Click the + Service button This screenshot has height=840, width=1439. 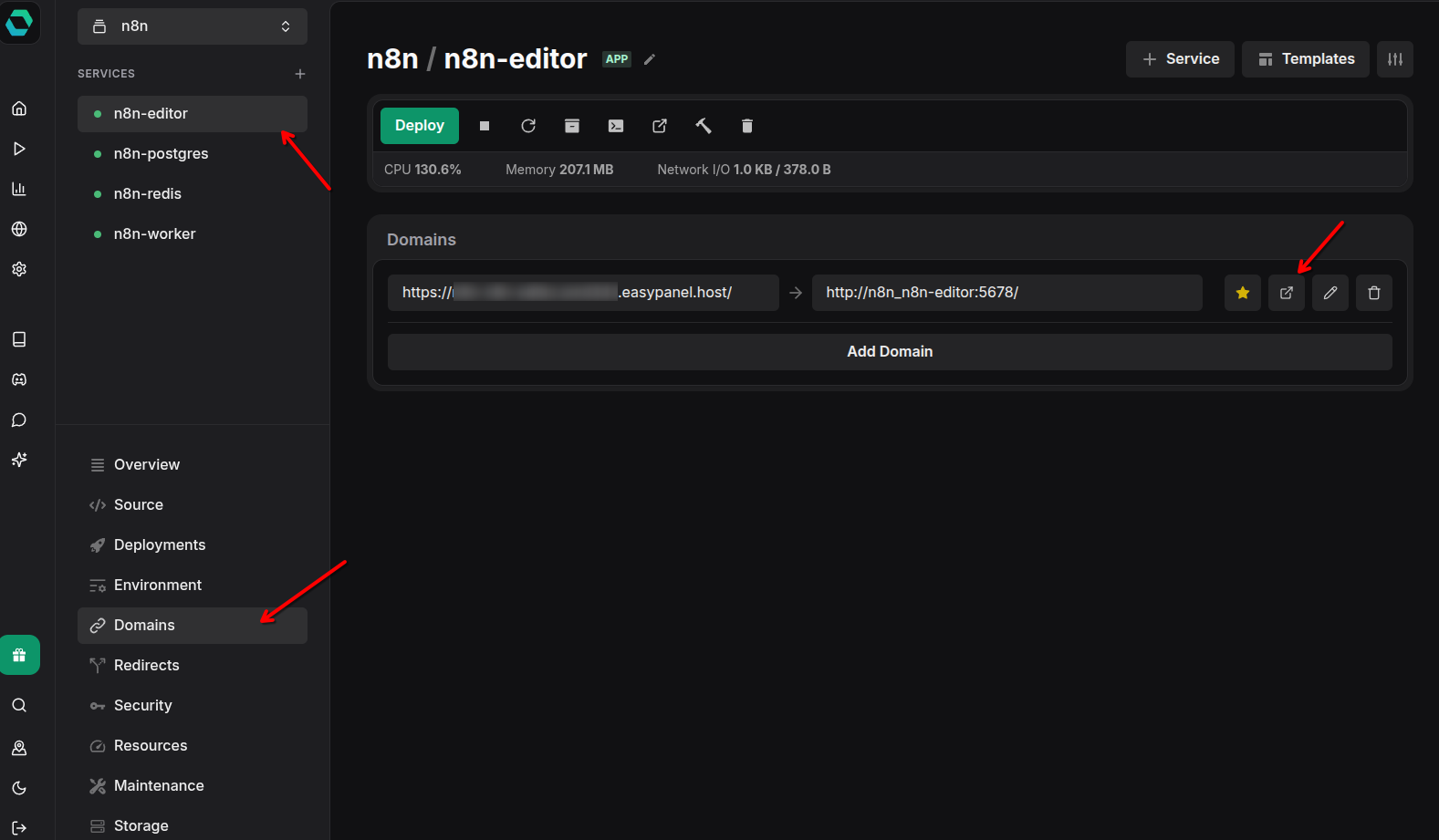(1180, 59)
